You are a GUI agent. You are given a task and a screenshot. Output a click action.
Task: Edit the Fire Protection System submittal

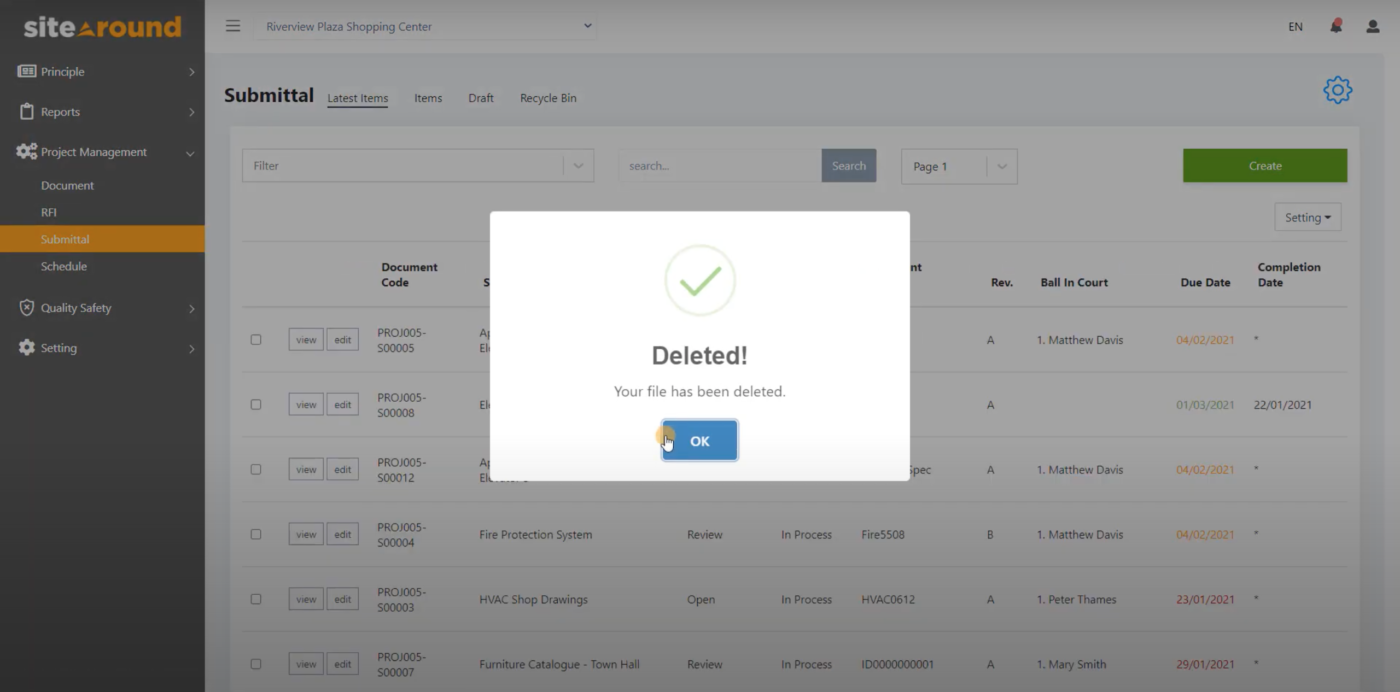[342, 534]
